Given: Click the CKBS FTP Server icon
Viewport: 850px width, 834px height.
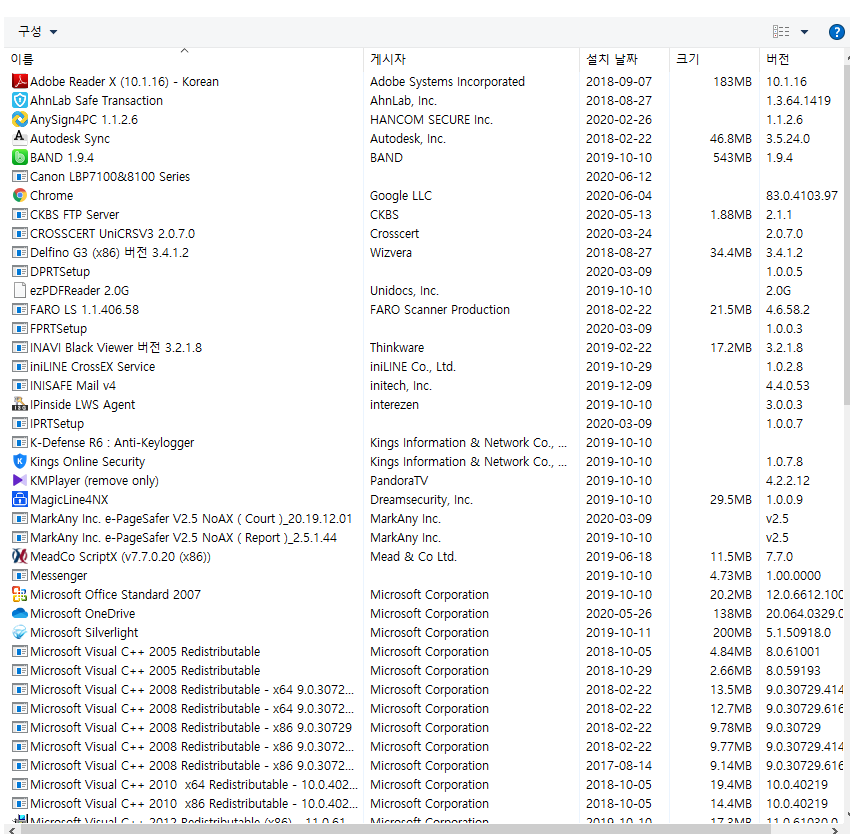Looking at the screenshot, I should [20, 214].
